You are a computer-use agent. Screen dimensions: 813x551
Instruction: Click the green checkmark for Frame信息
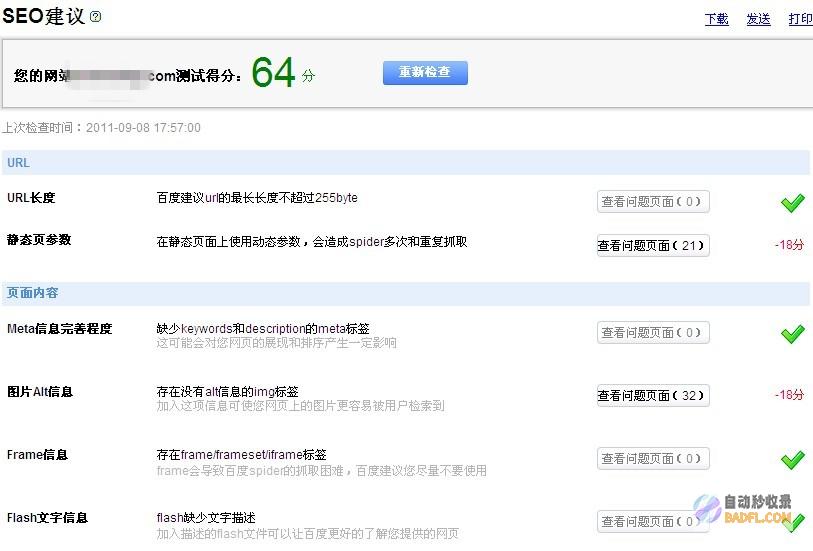792,460
